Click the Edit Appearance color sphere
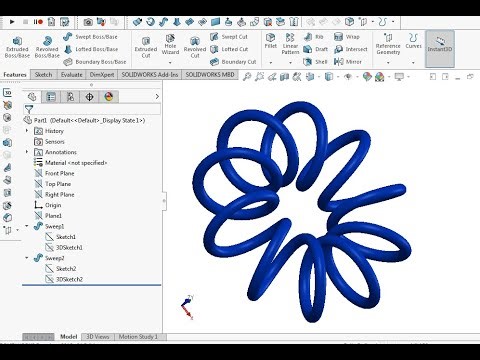 click(x=367, y=77)
